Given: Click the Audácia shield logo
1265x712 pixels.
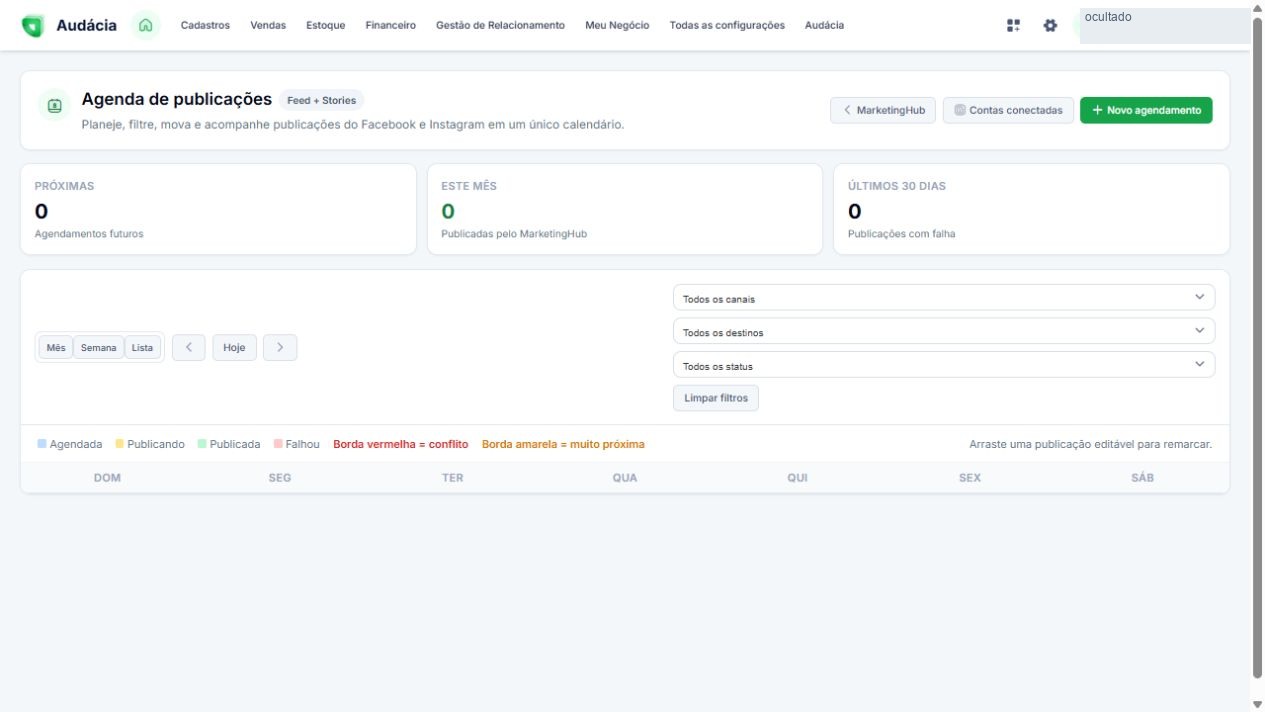Looking at the screenshot, I should [33, 26].
